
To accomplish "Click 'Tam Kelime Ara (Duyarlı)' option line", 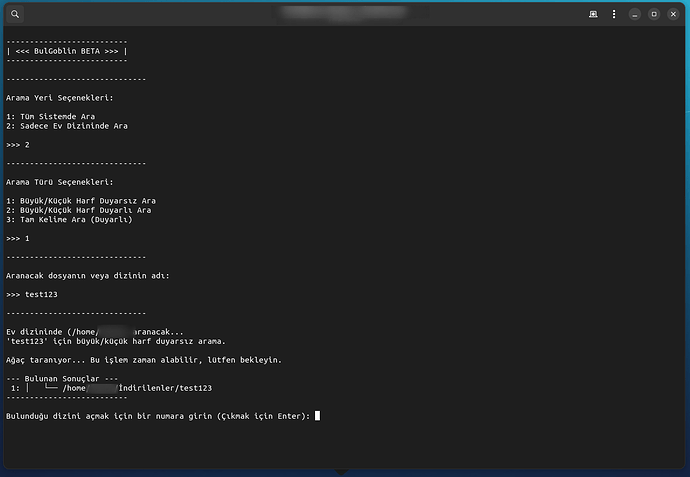I will (69, 219).
